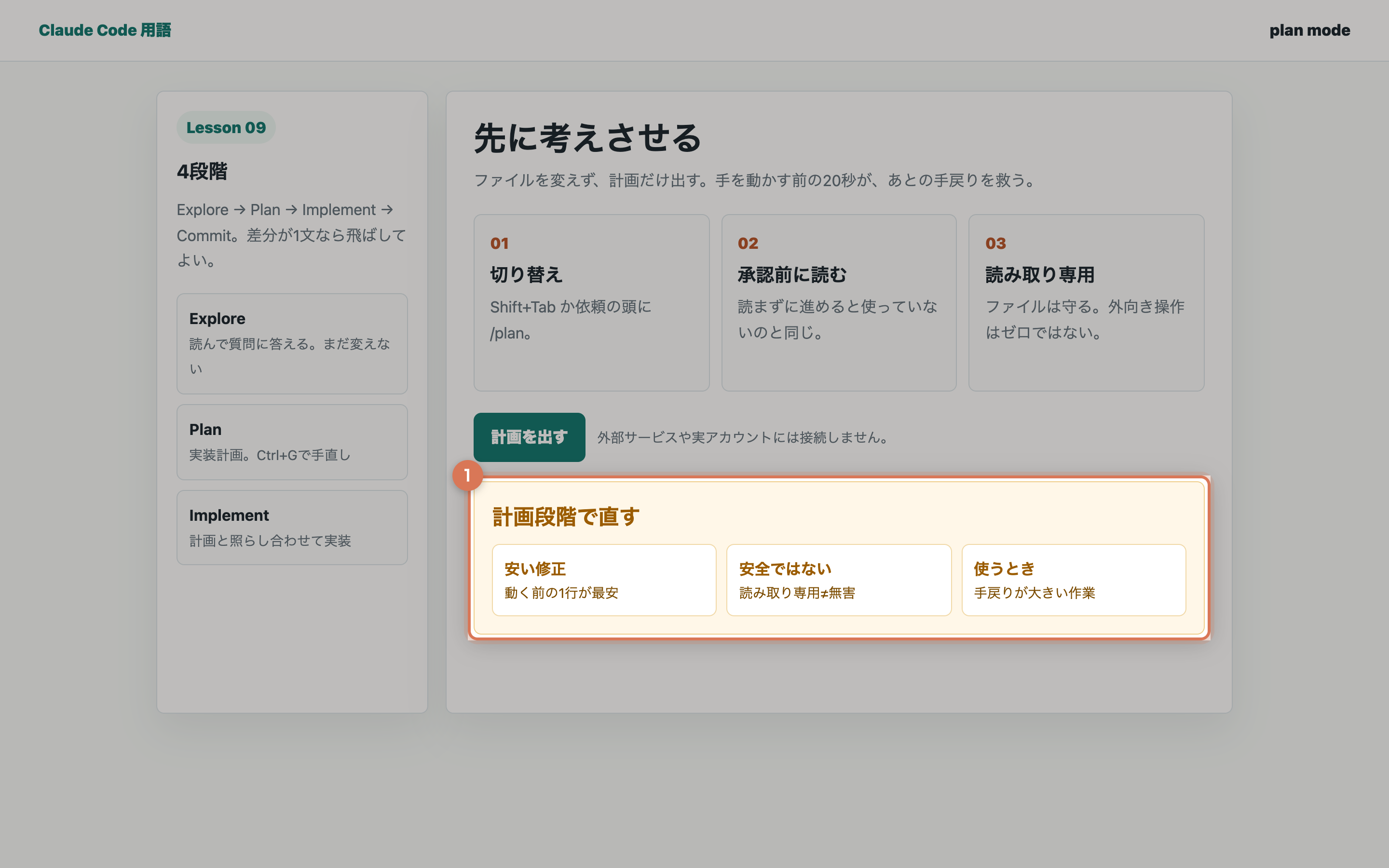This screenshot has width=1389, height=868.
Task: Open the Claude Code 用語 header link
Action: [105, 30]
